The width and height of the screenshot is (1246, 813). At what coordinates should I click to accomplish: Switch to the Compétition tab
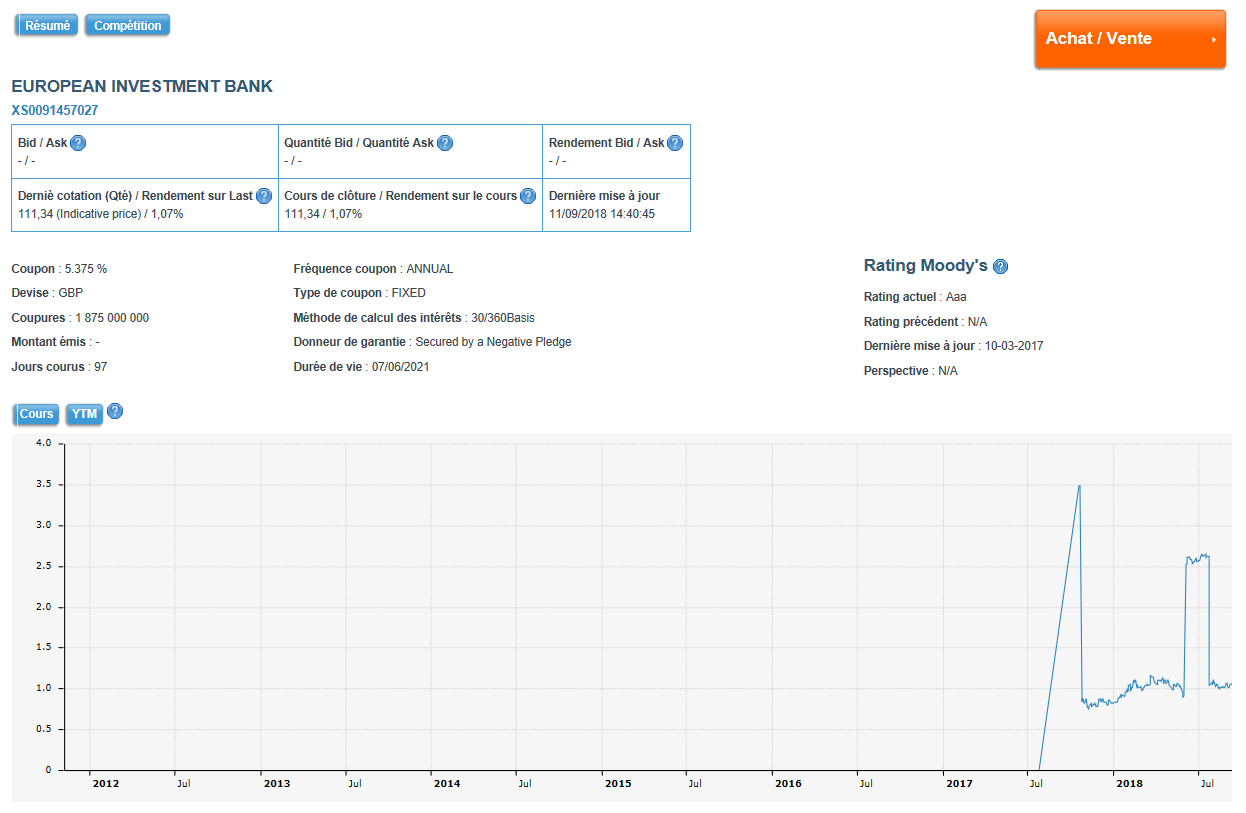pos(127,26)
